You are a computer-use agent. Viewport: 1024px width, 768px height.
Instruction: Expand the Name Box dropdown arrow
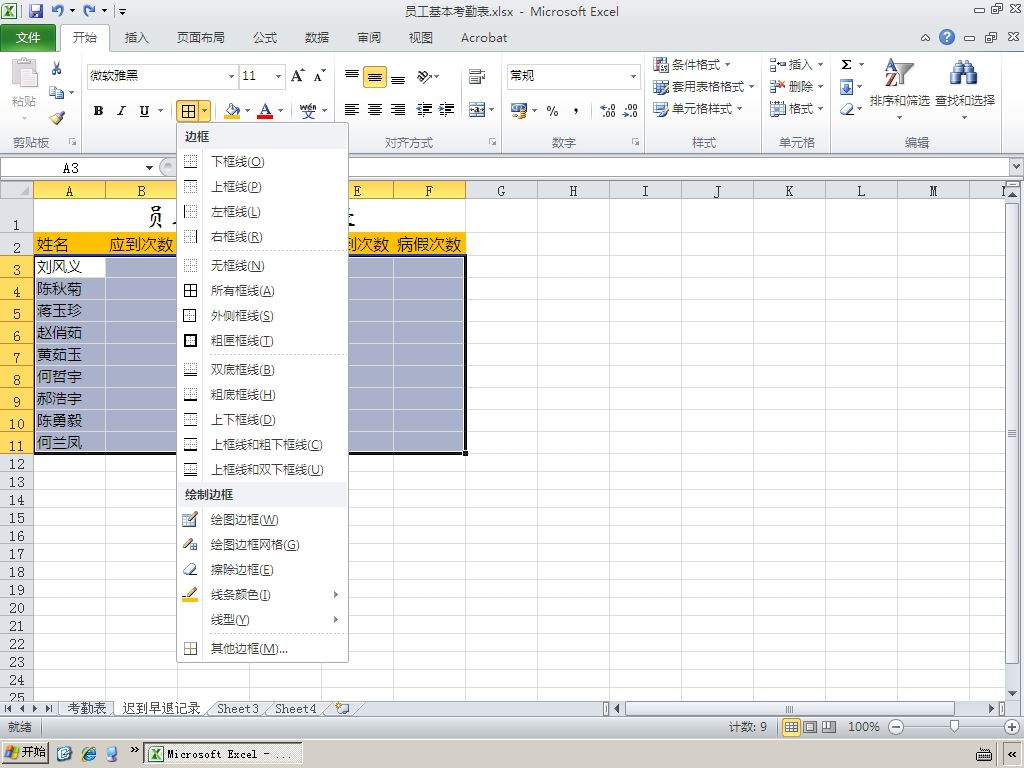[150, 168]
